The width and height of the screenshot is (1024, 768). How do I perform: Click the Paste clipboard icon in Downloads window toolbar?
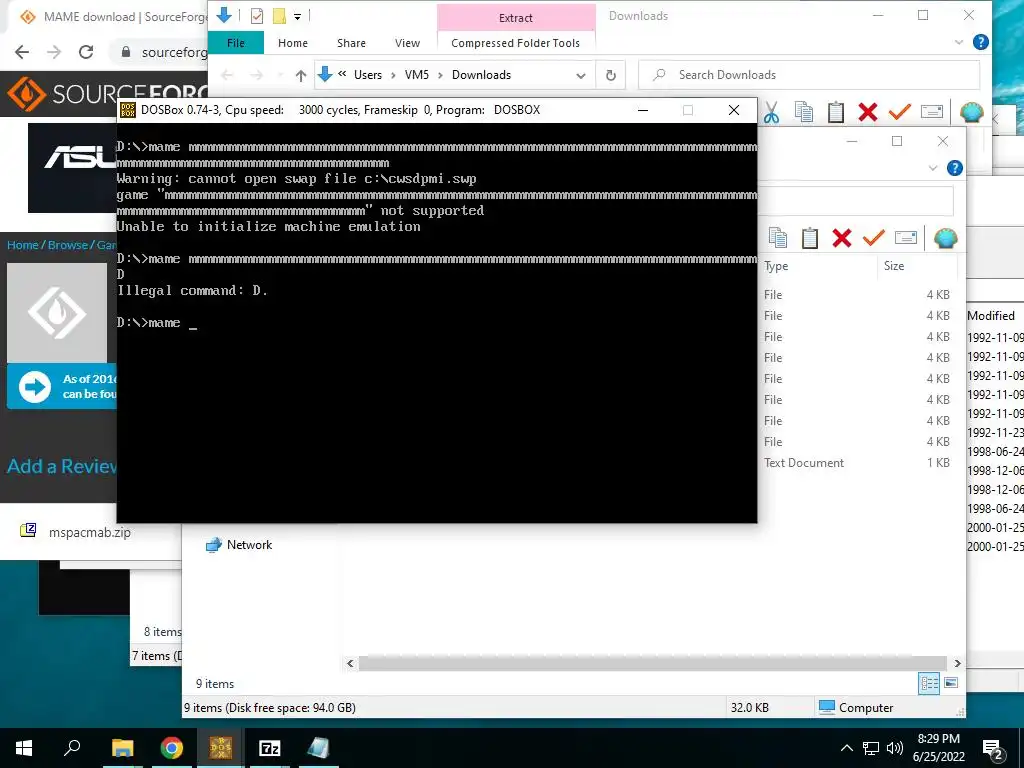[836, 112]
